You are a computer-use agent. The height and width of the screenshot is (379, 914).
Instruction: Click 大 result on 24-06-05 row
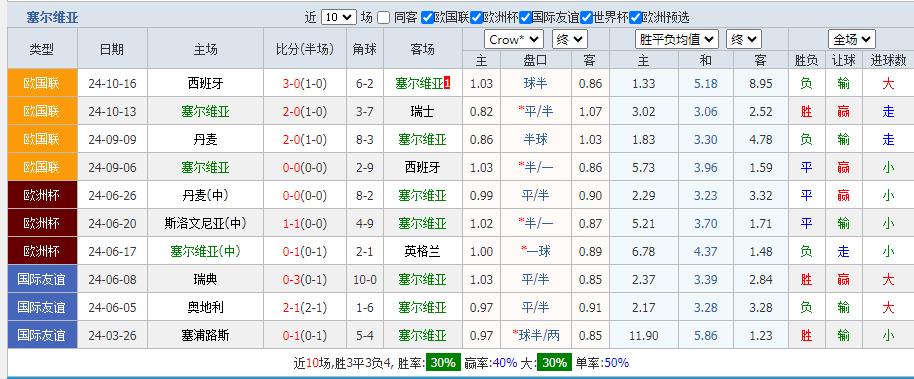[x=888, y=307]
